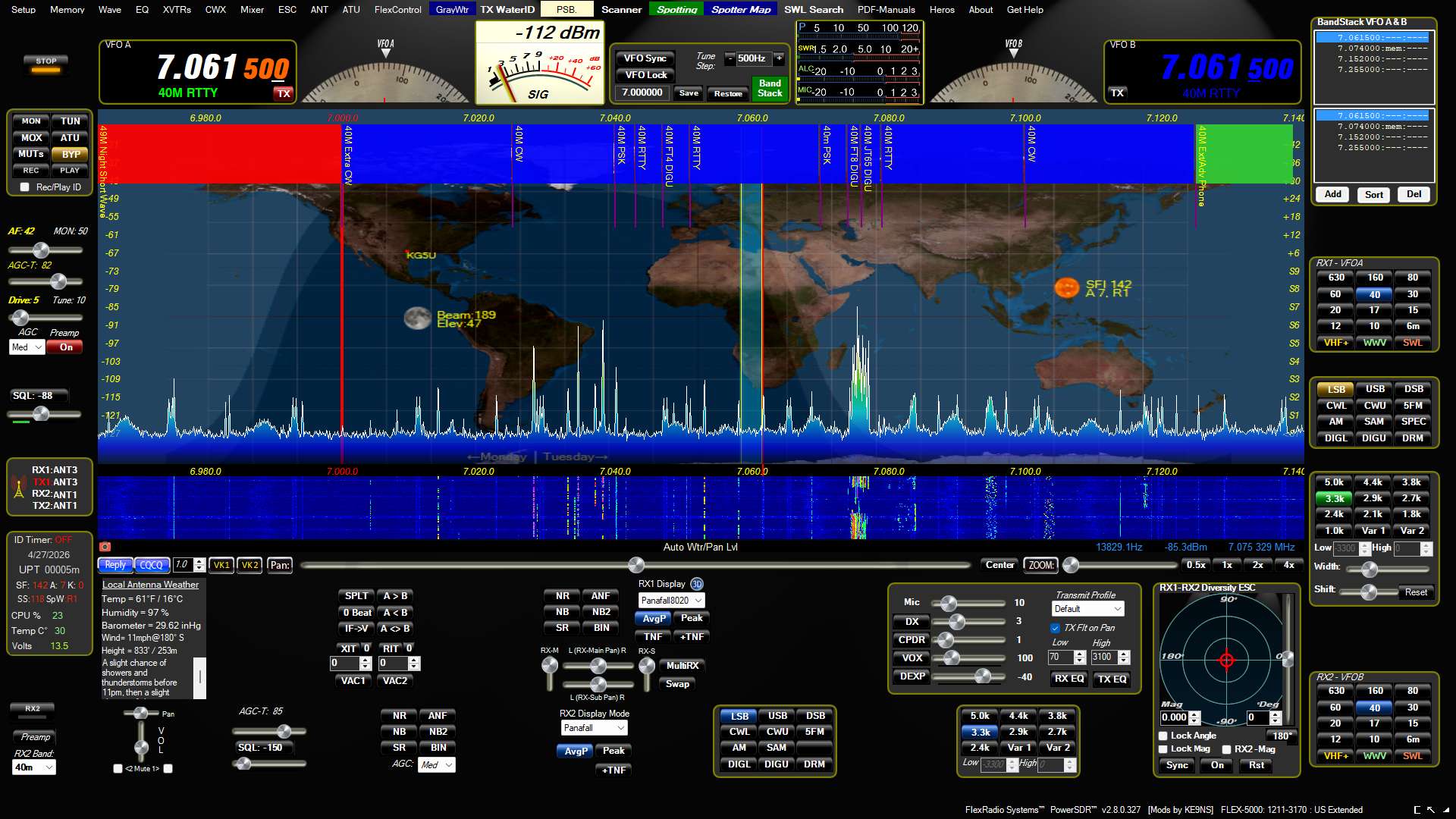The width and height of the screenshot is (1456, 819).
Task: Click the tune step minus button
Action: click(x=730, y=58)
